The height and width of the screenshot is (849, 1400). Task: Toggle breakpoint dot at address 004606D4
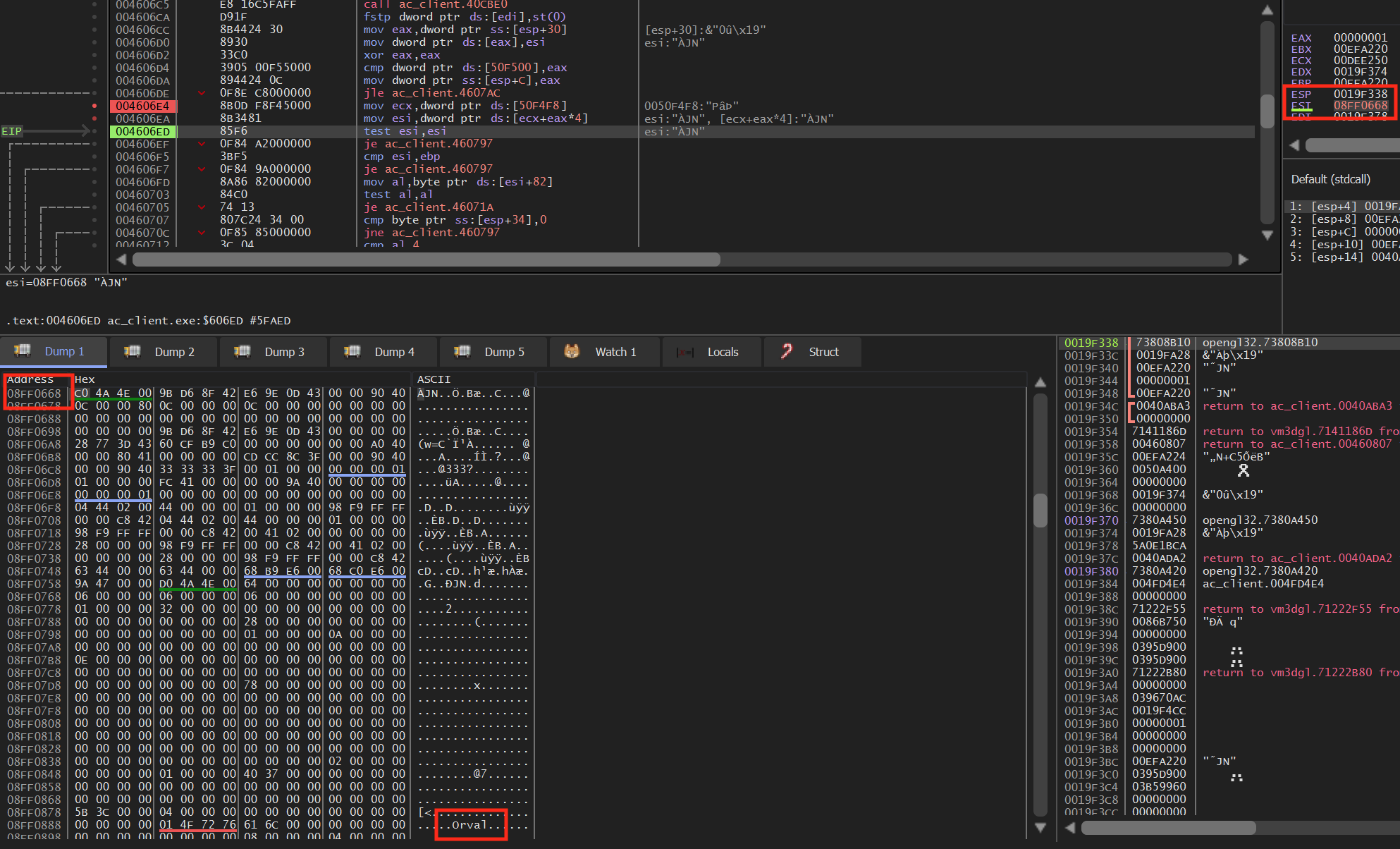94,68
